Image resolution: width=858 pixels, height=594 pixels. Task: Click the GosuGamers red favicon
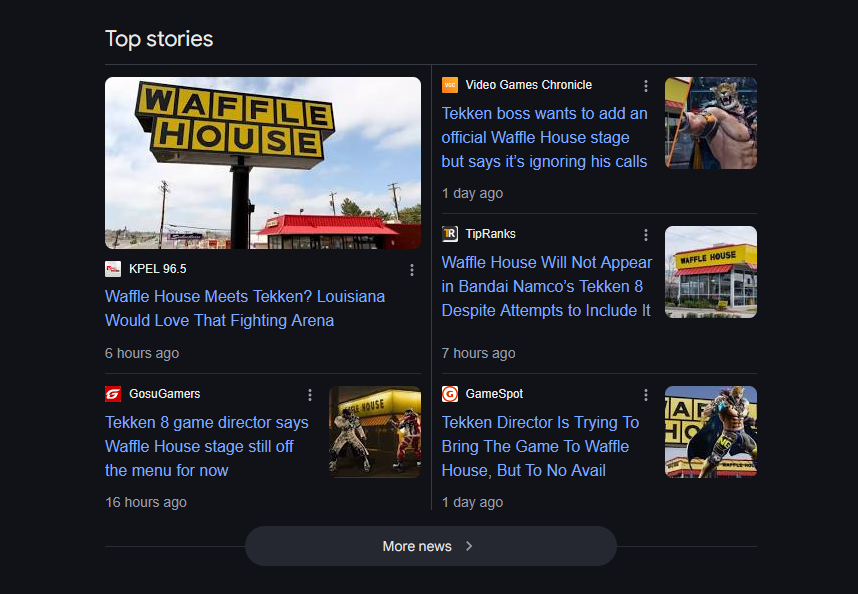tap(113, 394)
